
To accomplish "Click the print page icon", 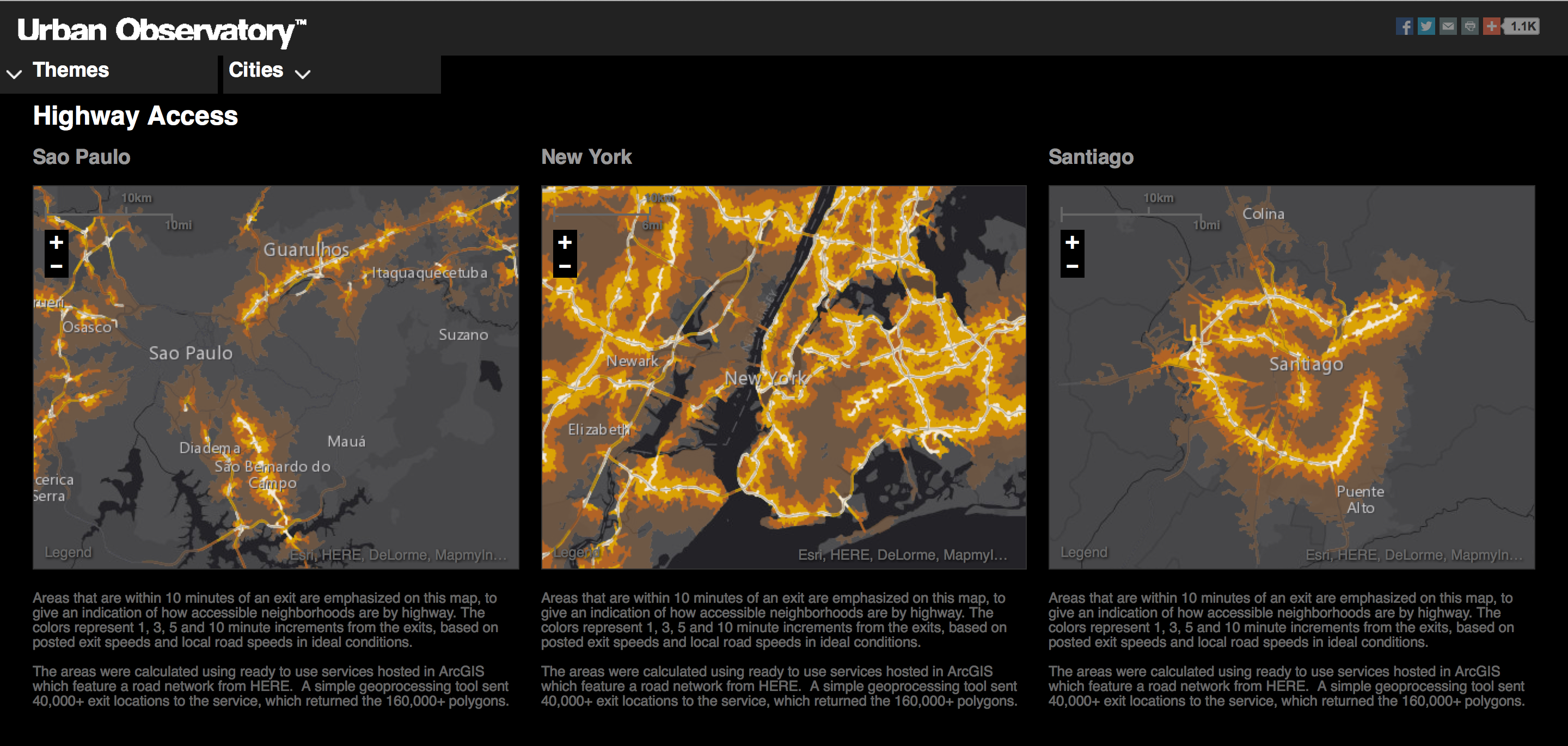I will pyautogui.click(x=1470, y=26).
